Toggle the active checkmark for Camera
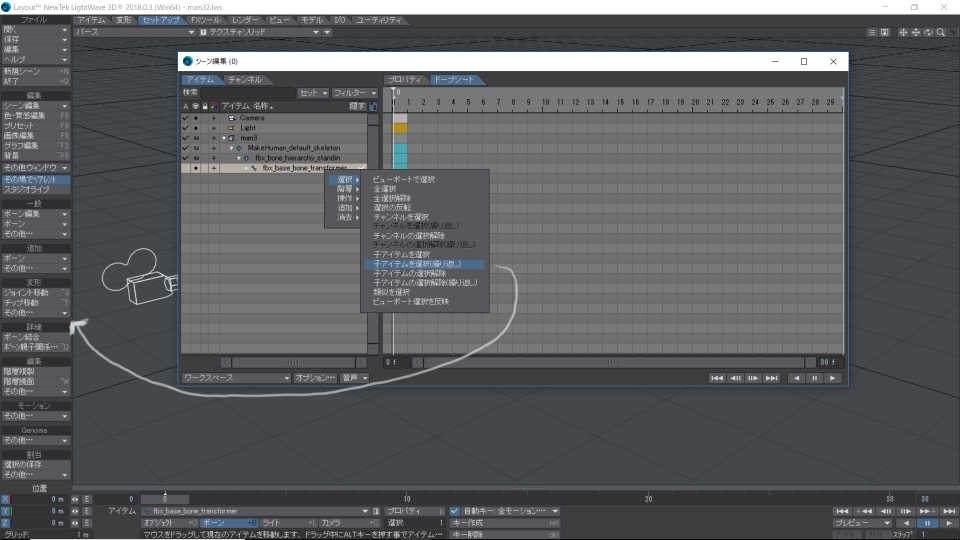The image size is (960, 540). [186, 118]
